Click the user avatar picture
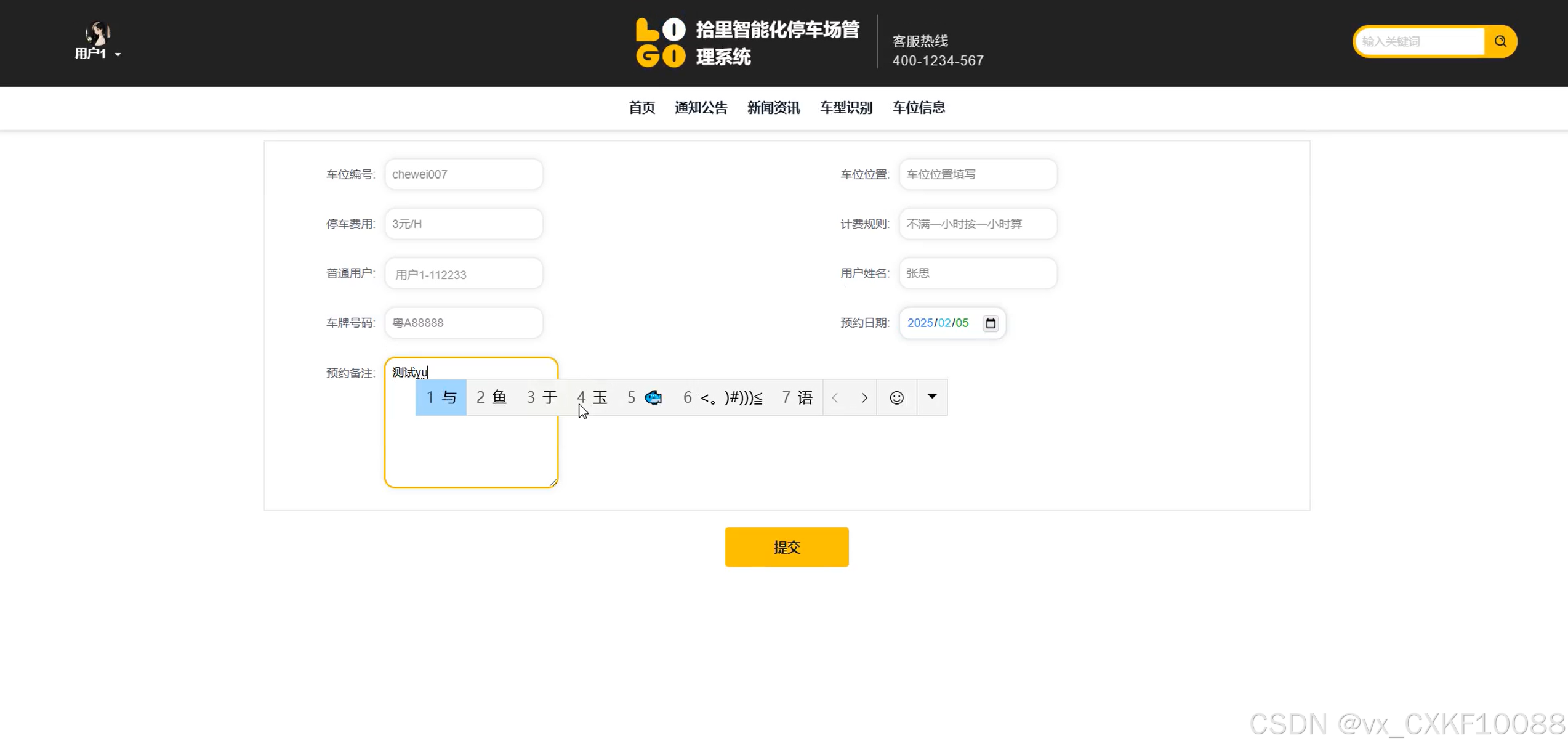The image size is (1568, 749). click(97, 33)
